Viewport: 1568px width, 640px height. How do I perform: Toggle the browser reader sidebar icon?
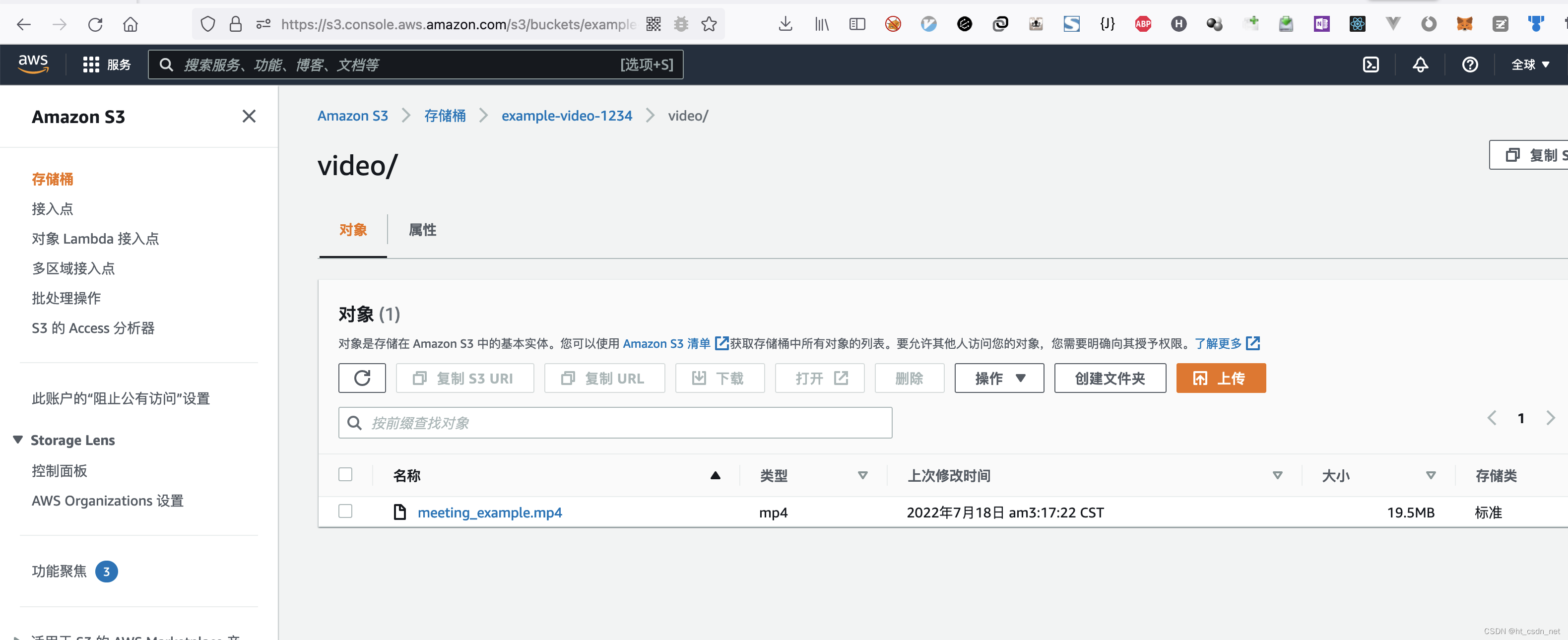point(857,24)
